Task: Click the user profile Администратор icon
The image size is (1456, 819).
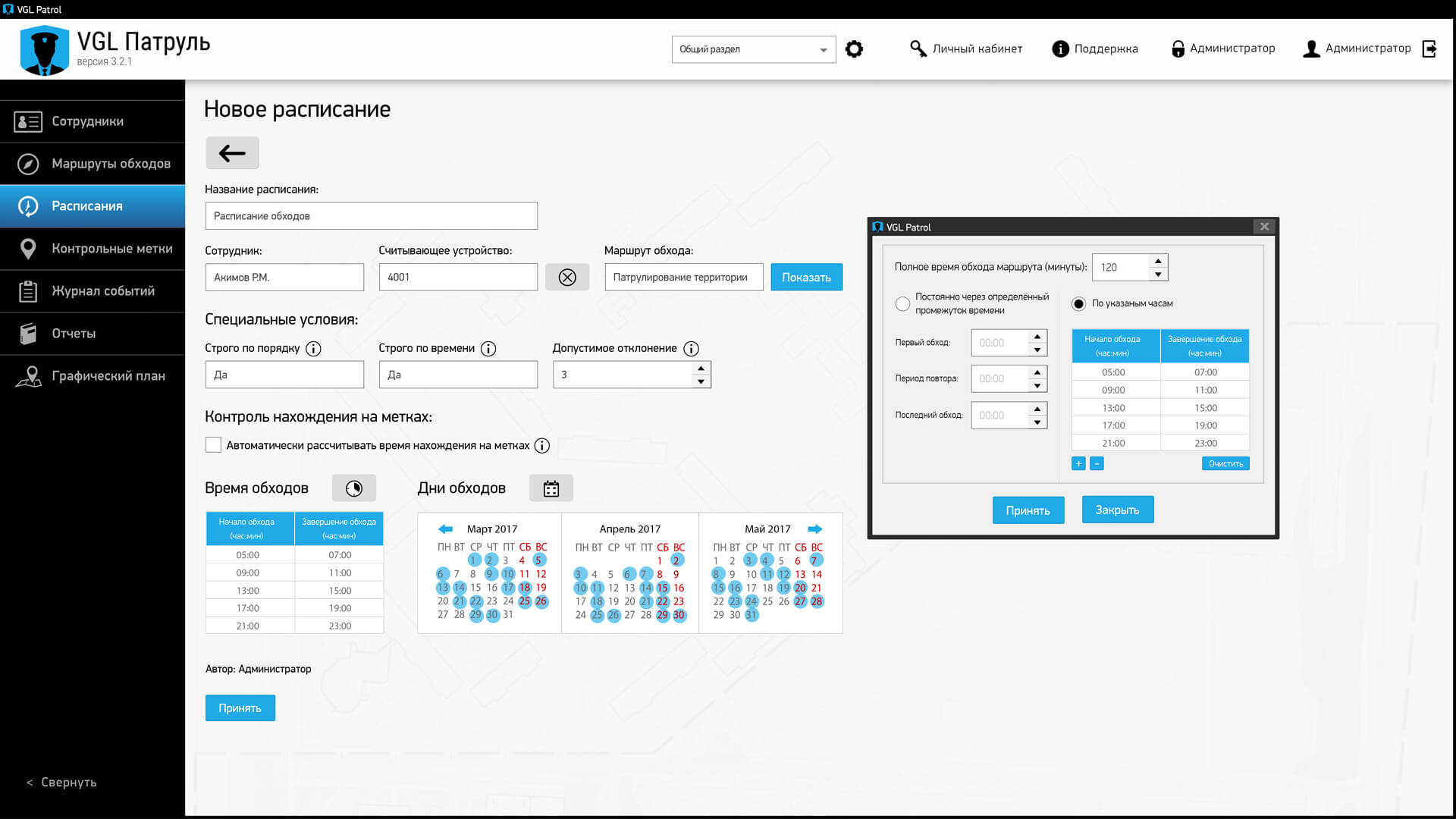Action: tap(1311, 49)
